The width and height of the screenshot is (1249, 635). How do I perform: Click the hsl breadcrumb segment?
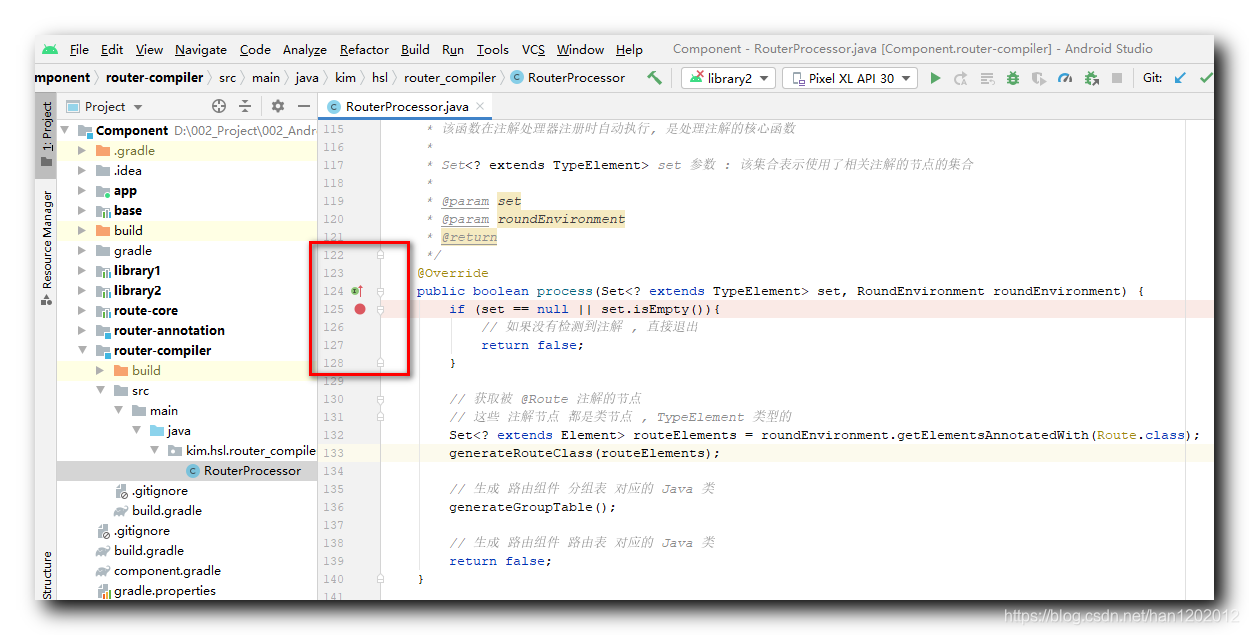[x=380, y=77]
